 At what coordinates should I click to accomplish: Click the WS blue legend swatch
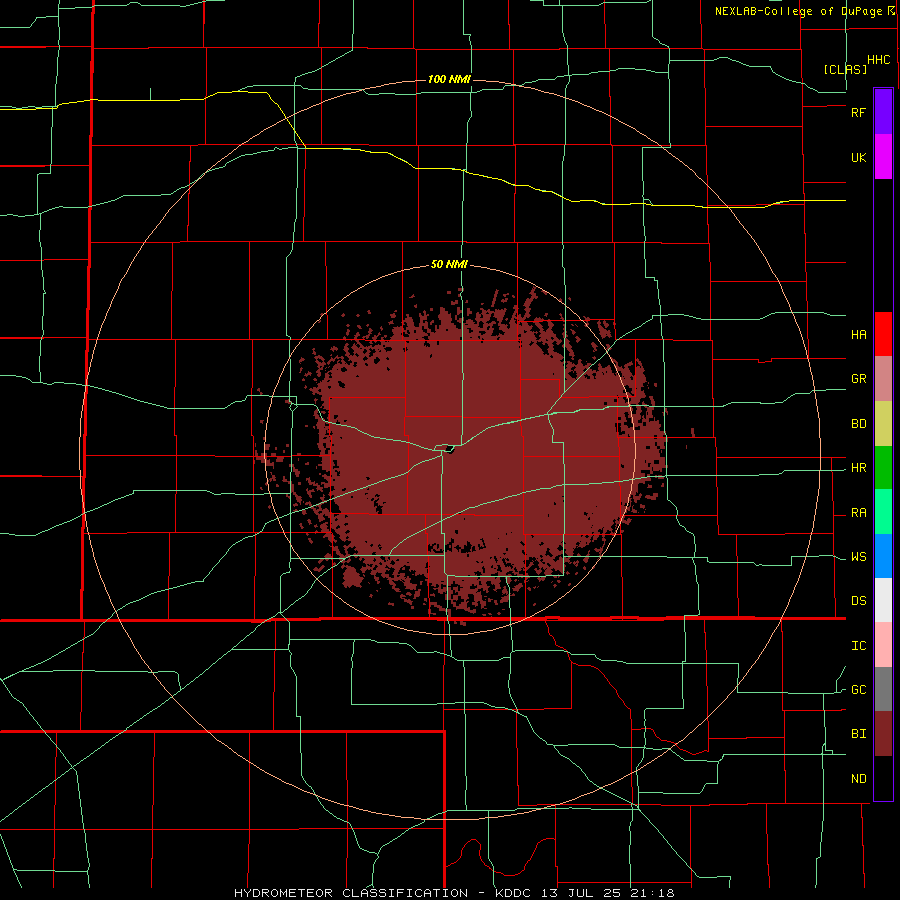[883, 556]
